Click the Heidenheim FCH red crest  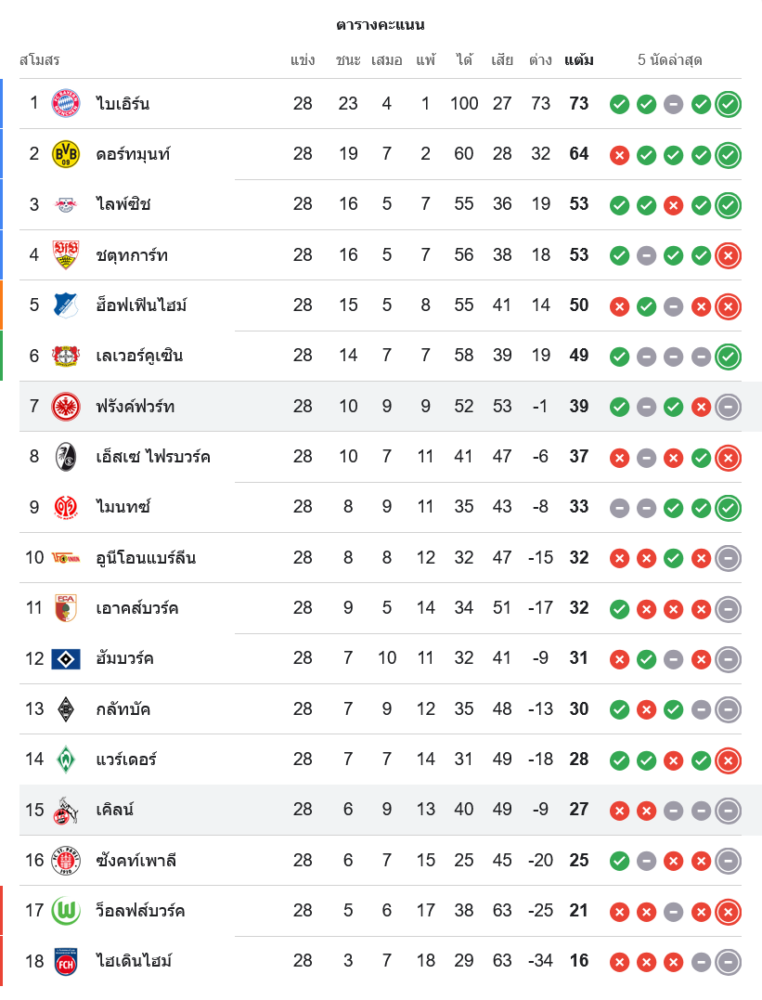[65, 961]
